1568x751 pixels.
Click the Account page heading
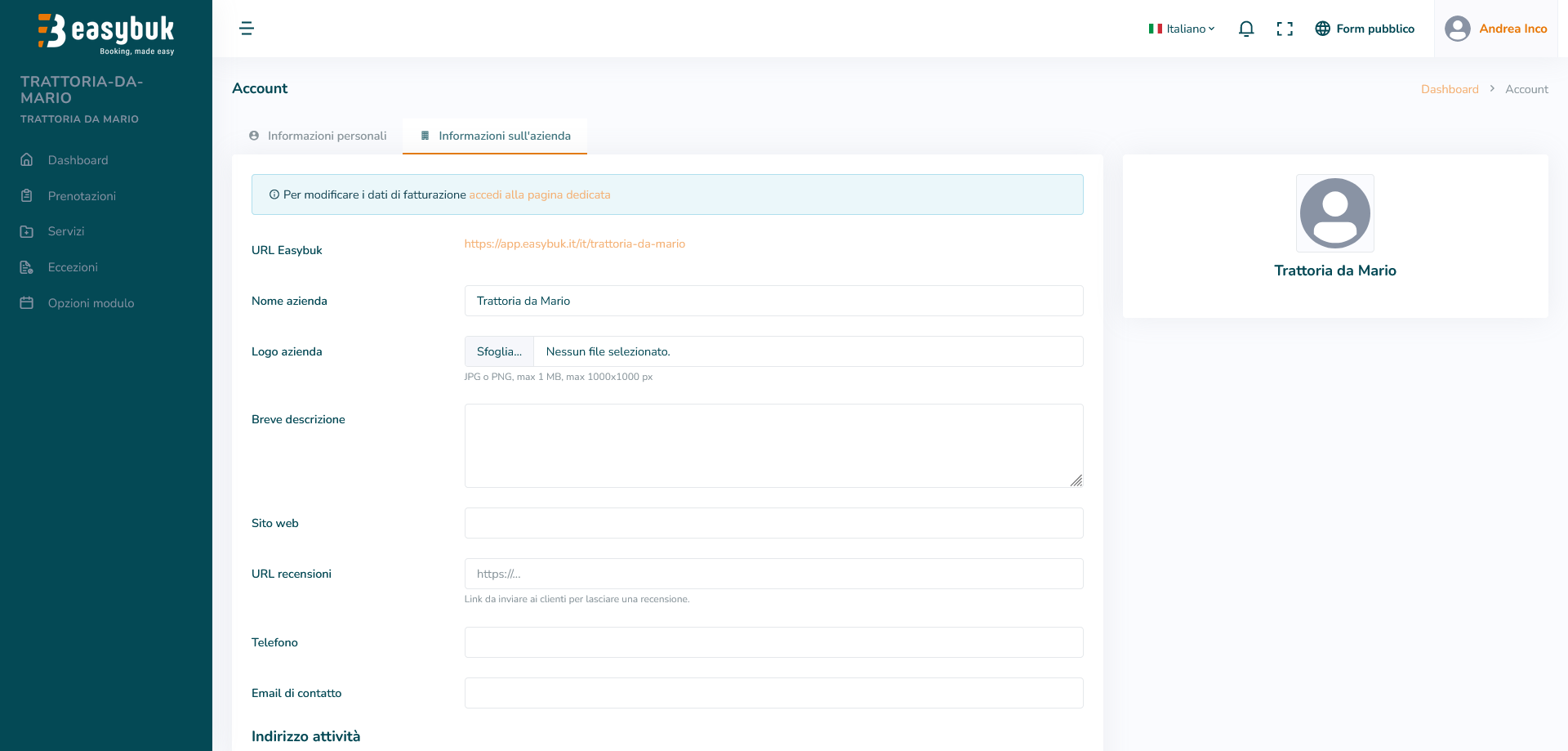260,88
